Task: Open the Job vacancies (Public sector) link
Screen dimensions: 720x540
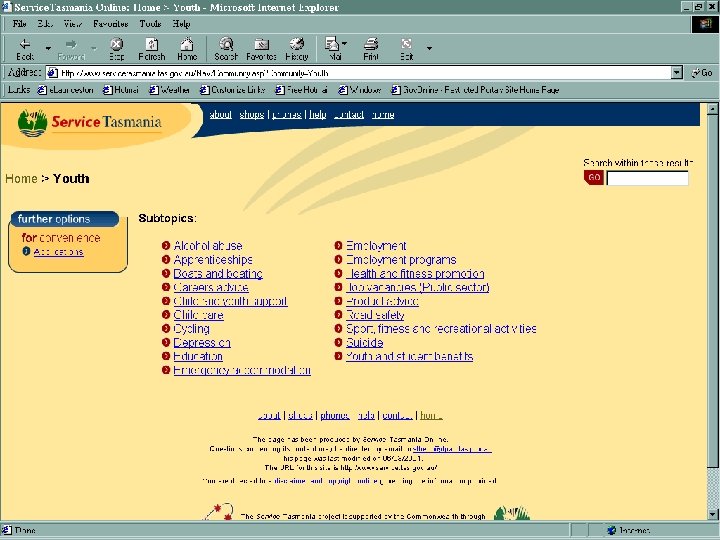Action: tap(418, 287)
